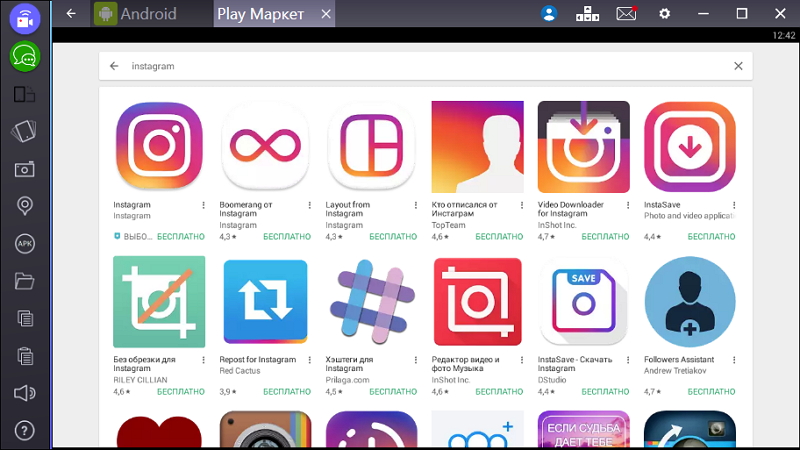The height and width of the screenshot is (450, 800).
Task: Open Layout from Instagram app icon
Action: 371,146
